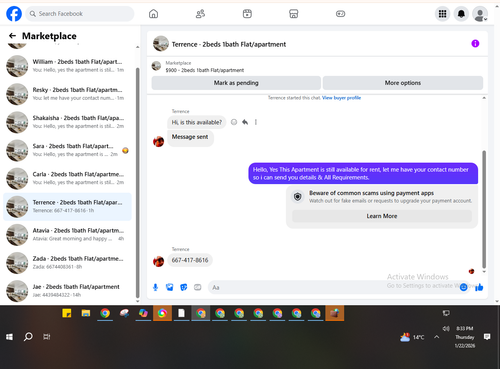React to 'Hi, is this available?' message
This screenshot has width=500, height=369.
[234, 122]
